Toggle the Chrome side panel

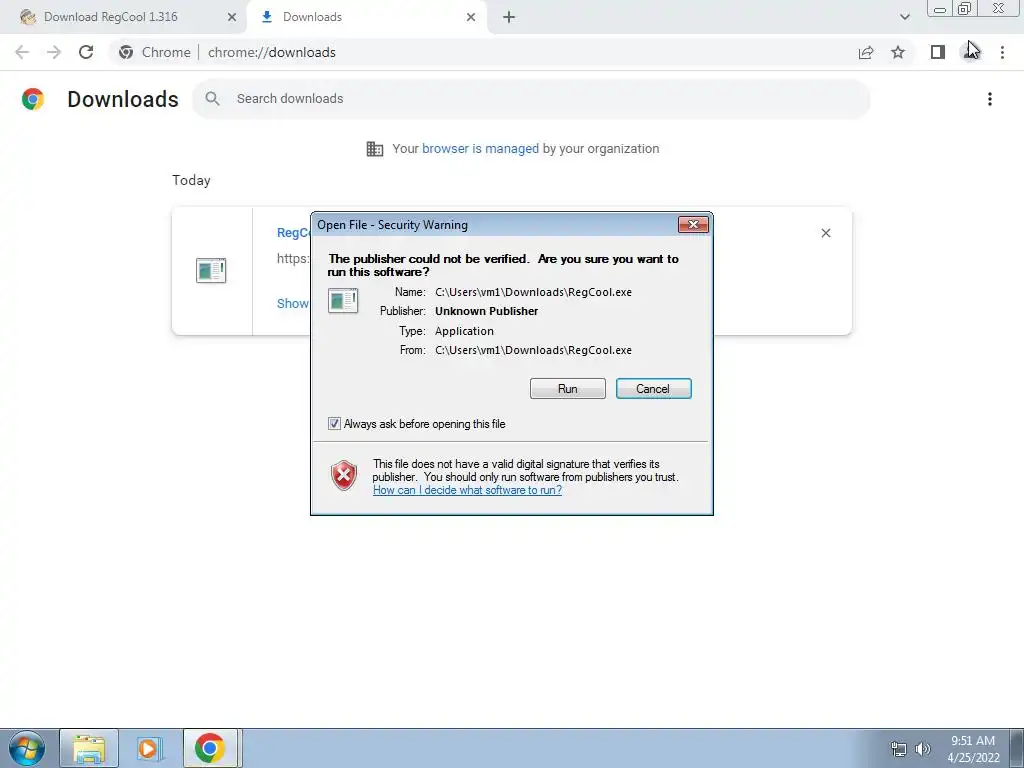click(x=938, y=52)
